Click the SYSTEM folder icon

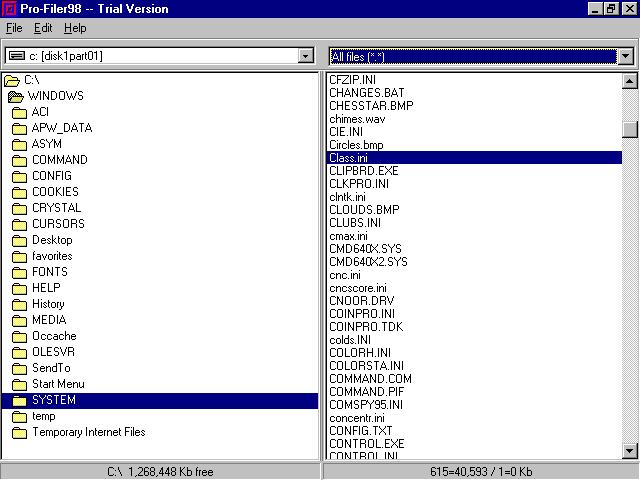[x=19, y=400]
